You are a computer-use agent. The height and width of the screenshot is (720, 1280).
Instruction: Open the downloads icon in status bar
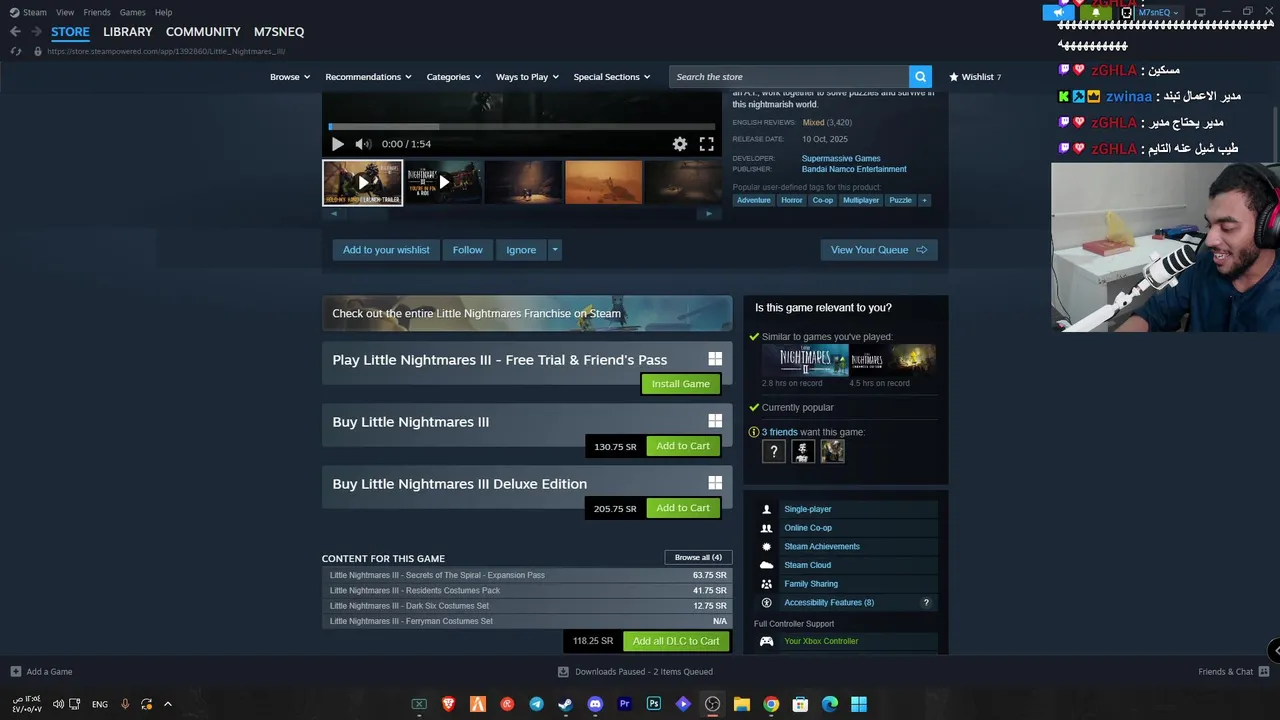point(563,672)
